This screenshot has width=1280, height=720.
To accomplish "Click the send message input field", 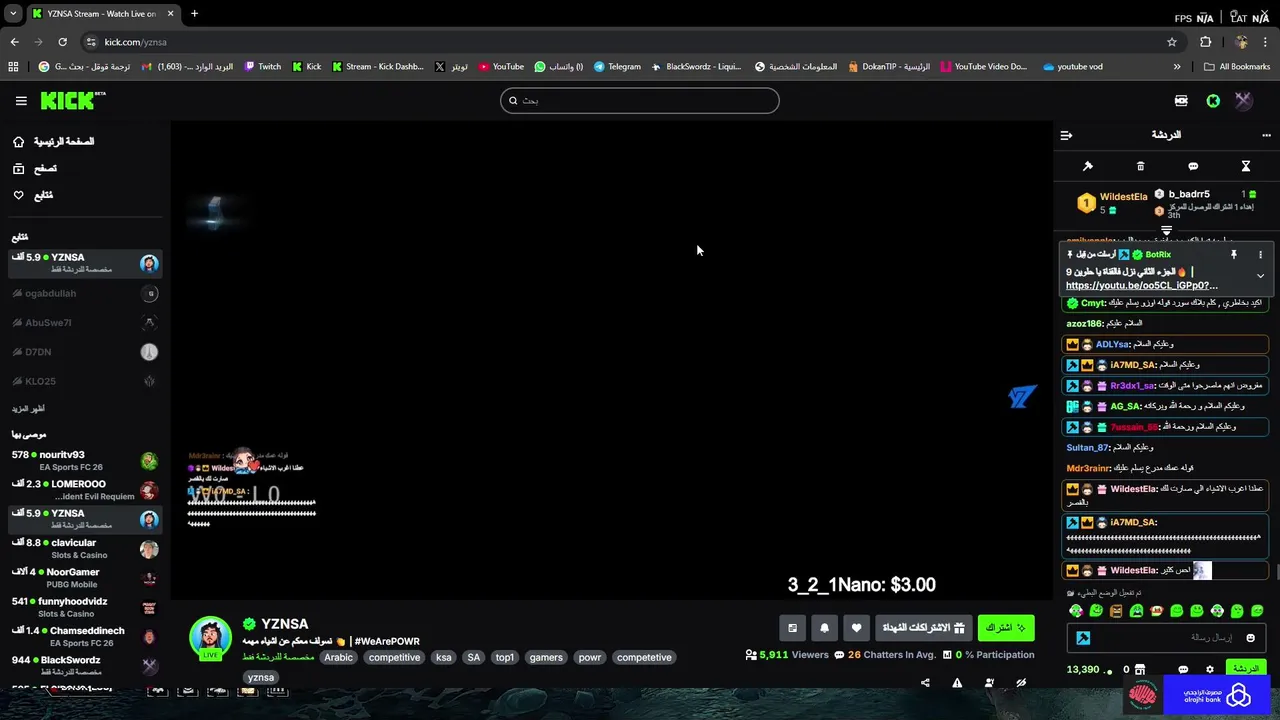I will click(1167, 637).
